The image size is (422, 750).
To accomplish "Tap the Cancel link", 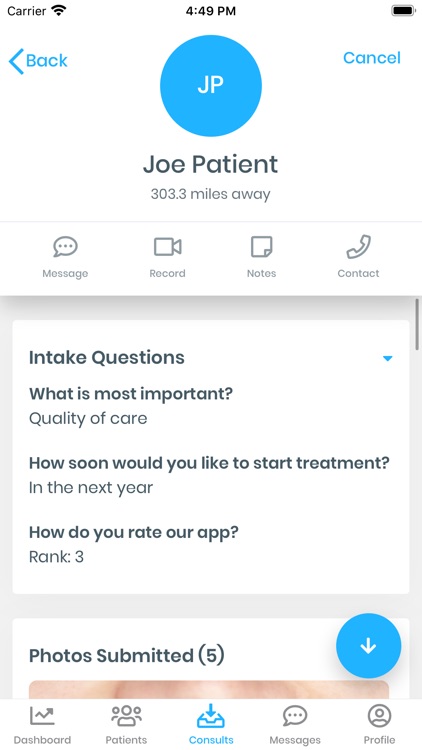I will (x=372, y=58).
